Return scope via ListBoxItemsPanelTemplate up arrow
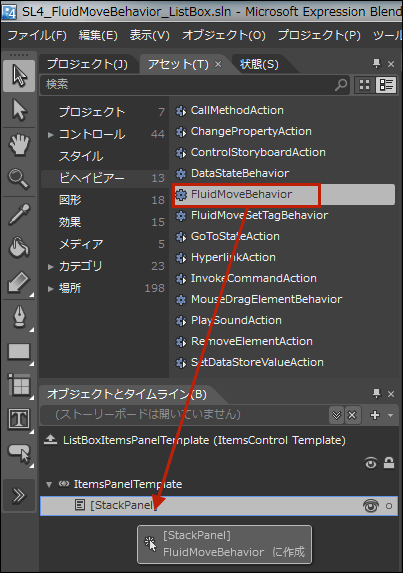 click(x=50, y=440)
